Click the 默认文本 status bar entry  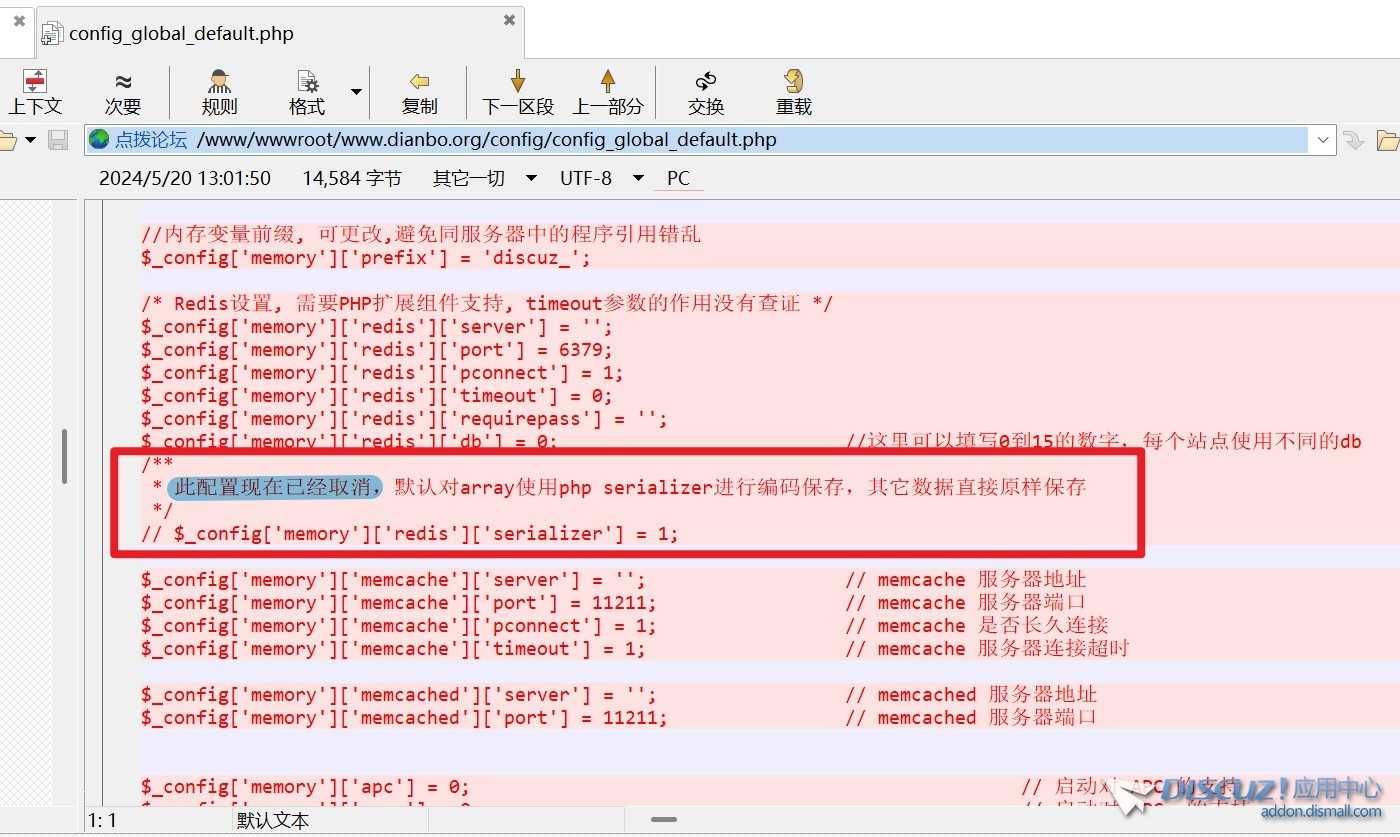tap(273, 820)
